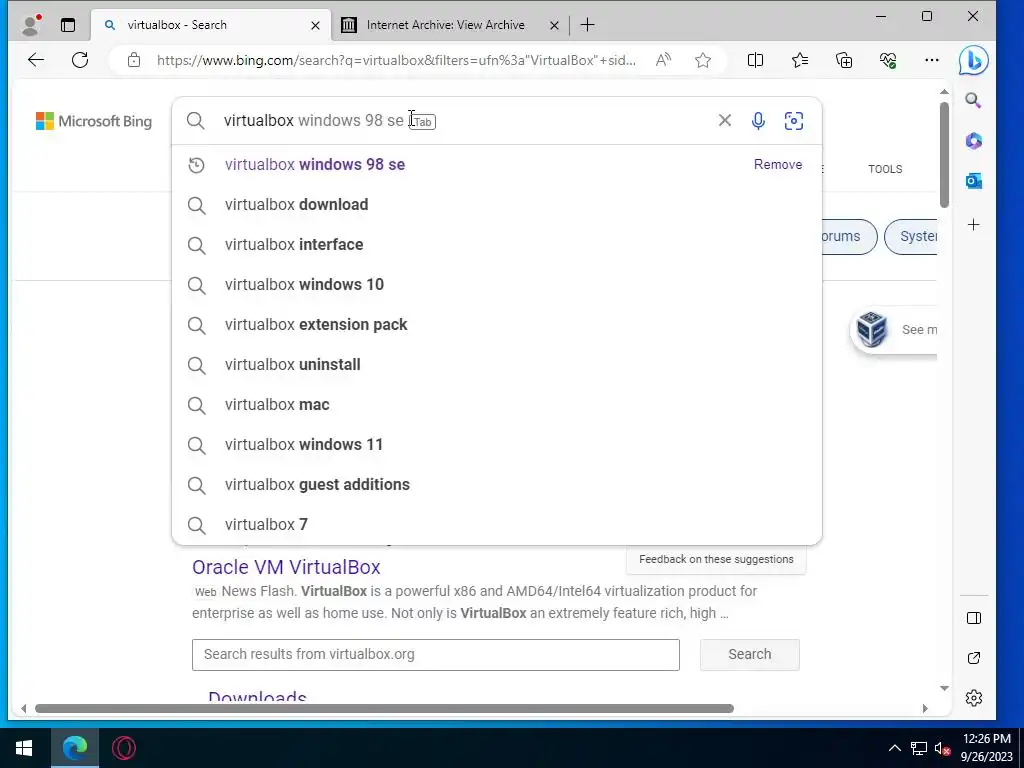Open the Opera taskbar icon
This screenshot has width=1024, height=768.
123,748
